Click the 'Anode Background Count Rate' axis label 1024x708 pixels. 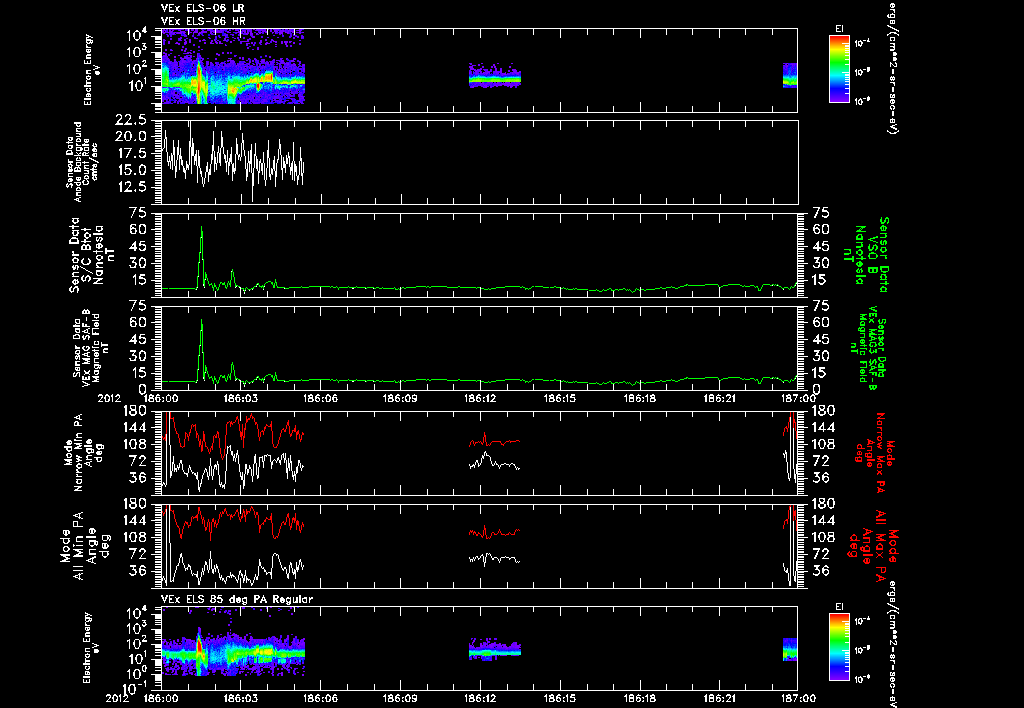(82, 162)
